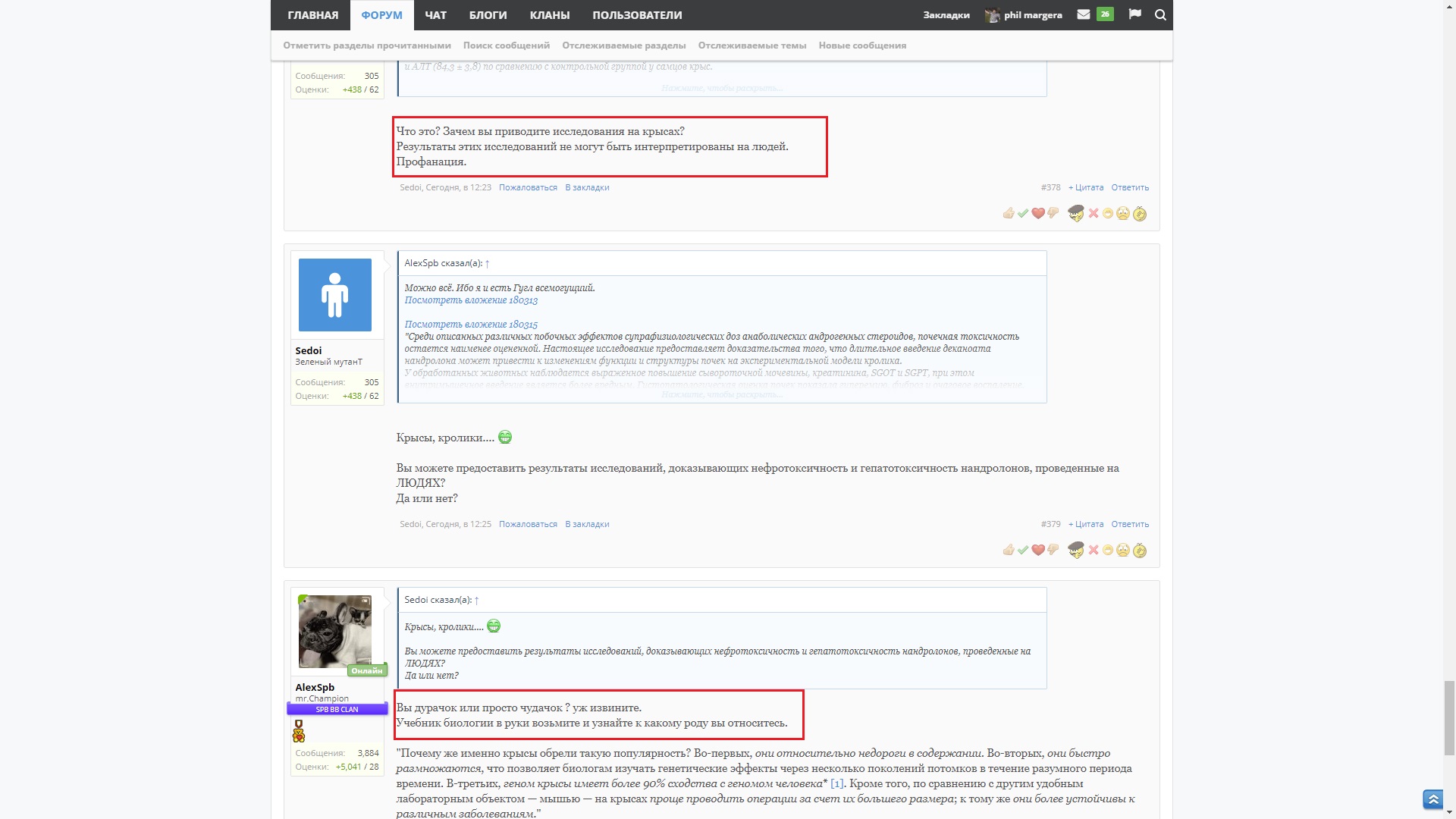Click the thumbs-down rating on post #379
Screen dimensions: 1456x819
point(1053,550)
